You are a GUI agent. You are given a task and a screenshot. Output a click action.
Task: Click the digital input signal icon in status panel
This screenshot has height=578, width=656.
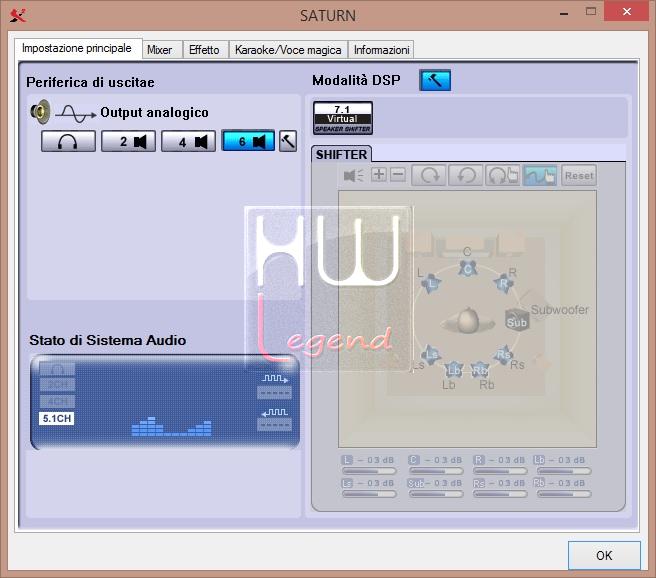point(274,413)
